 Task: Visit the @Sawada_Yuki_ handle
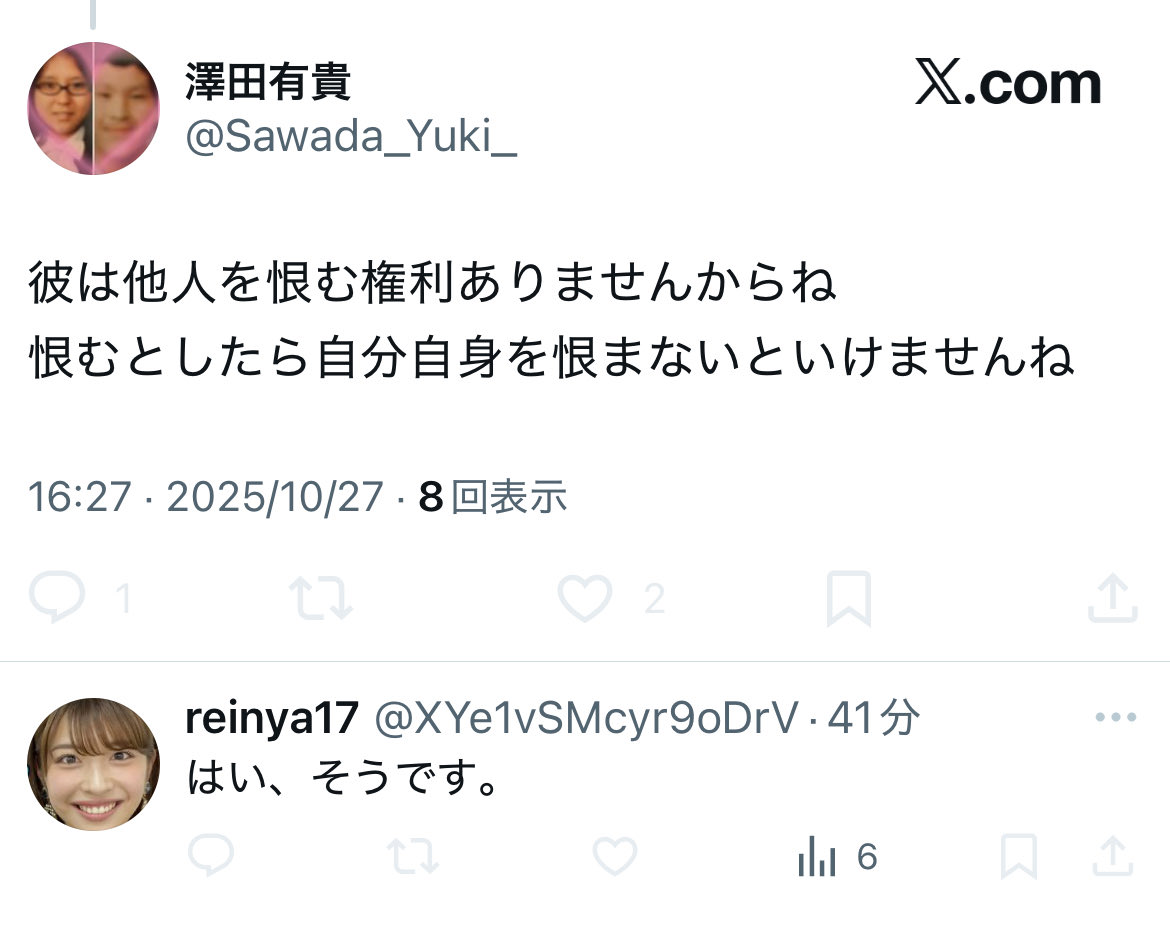coord(351,137)
